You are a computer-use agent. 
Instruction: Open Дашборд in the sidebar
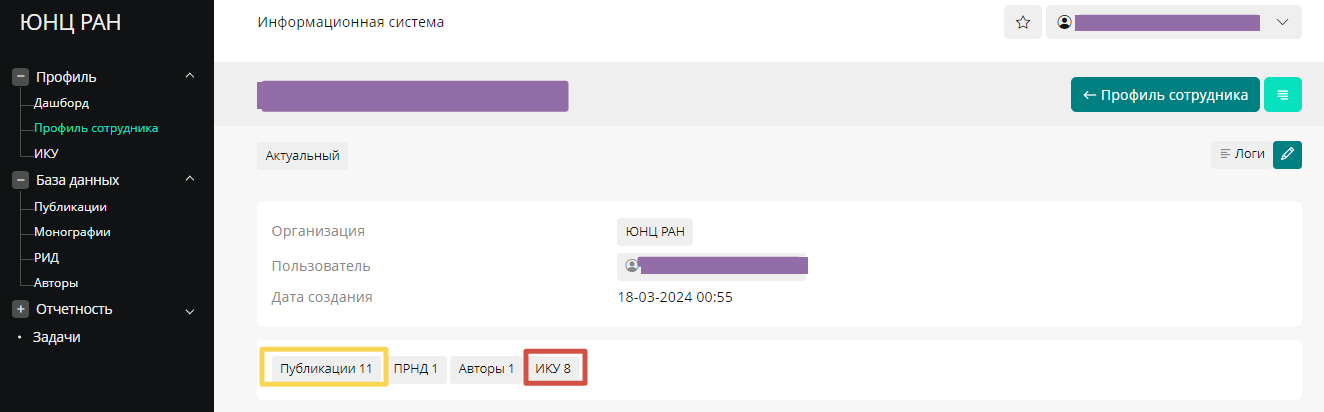click(x=62, y=102)
